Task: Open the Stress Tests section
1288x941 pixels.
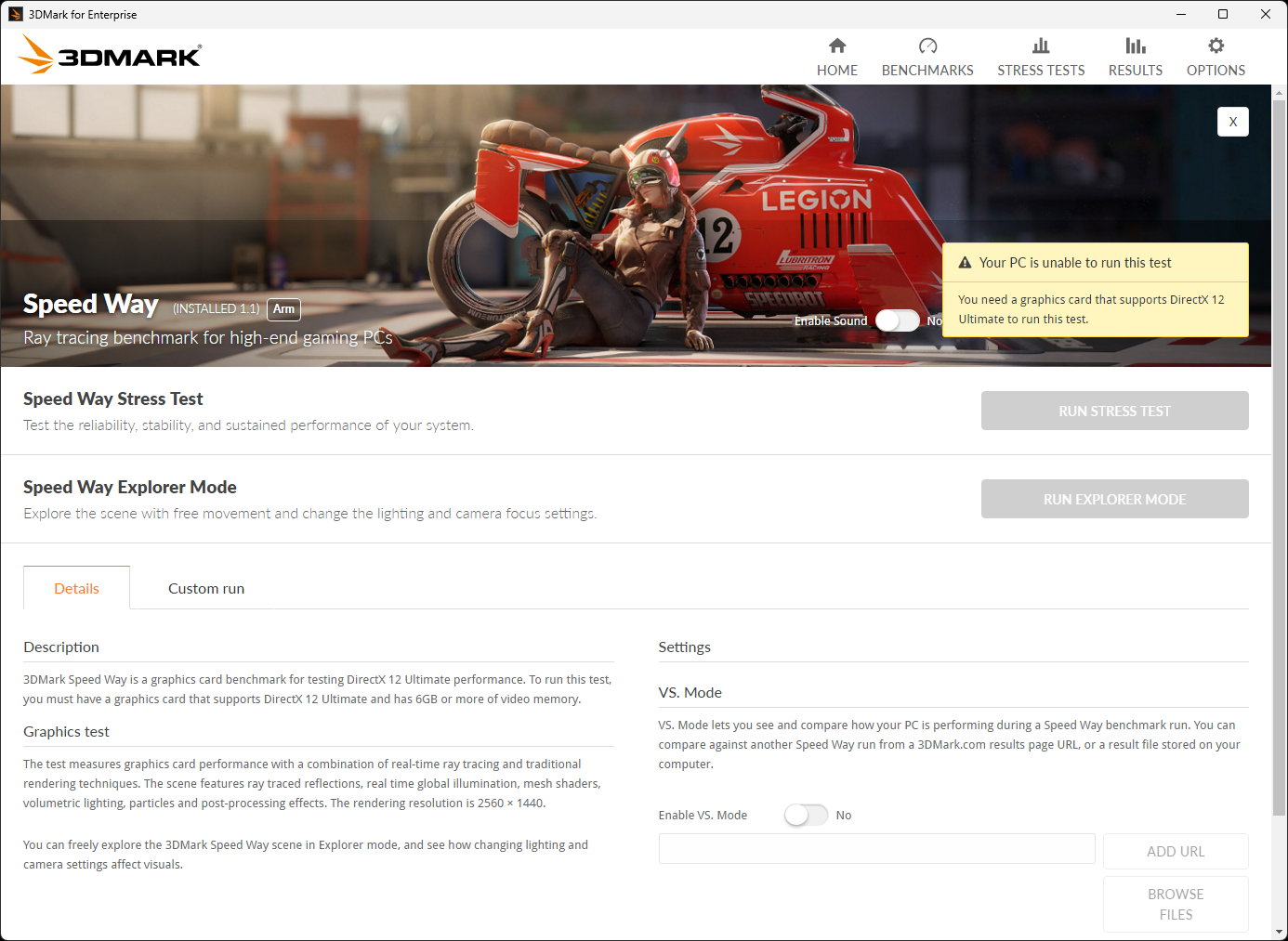Action: click(x=1041, y=58)
